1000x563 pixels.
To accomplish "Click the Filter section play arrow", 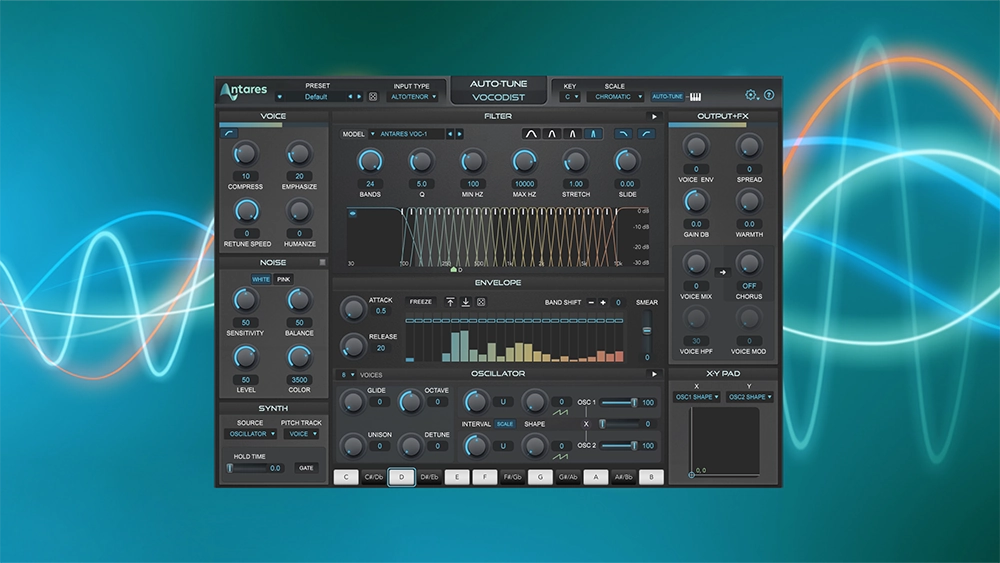I will tap(654, 117).
